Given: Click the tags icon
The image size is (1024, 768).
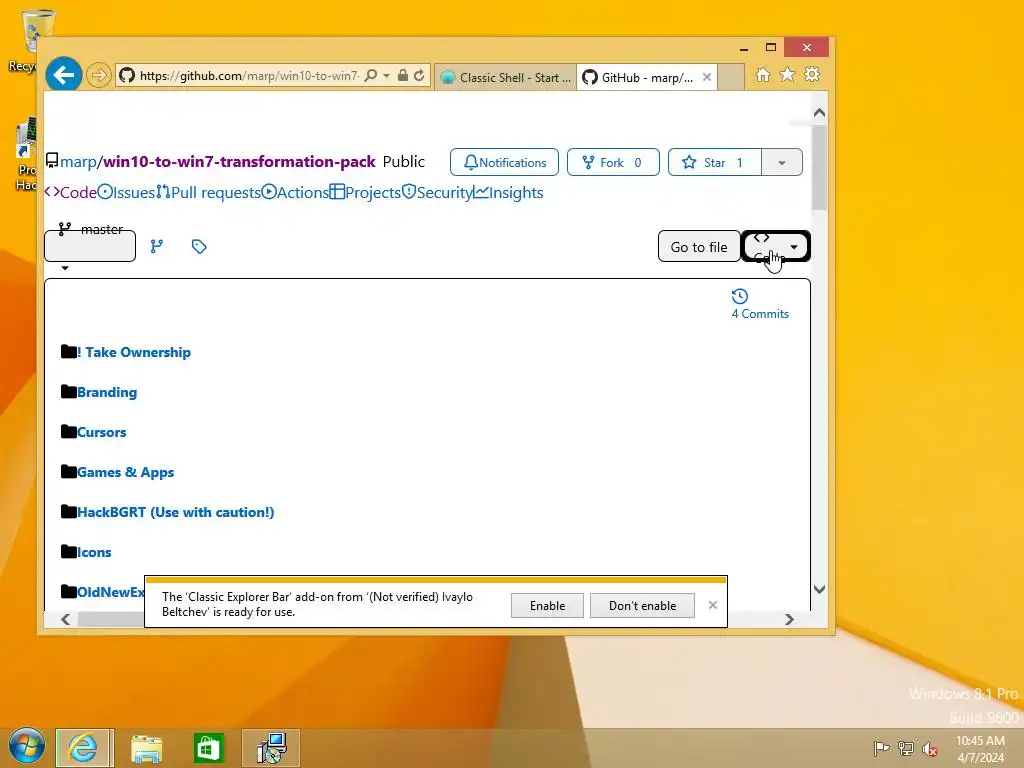Looking at the screenshot, I should pyautogui.click(x=199, y=246).
